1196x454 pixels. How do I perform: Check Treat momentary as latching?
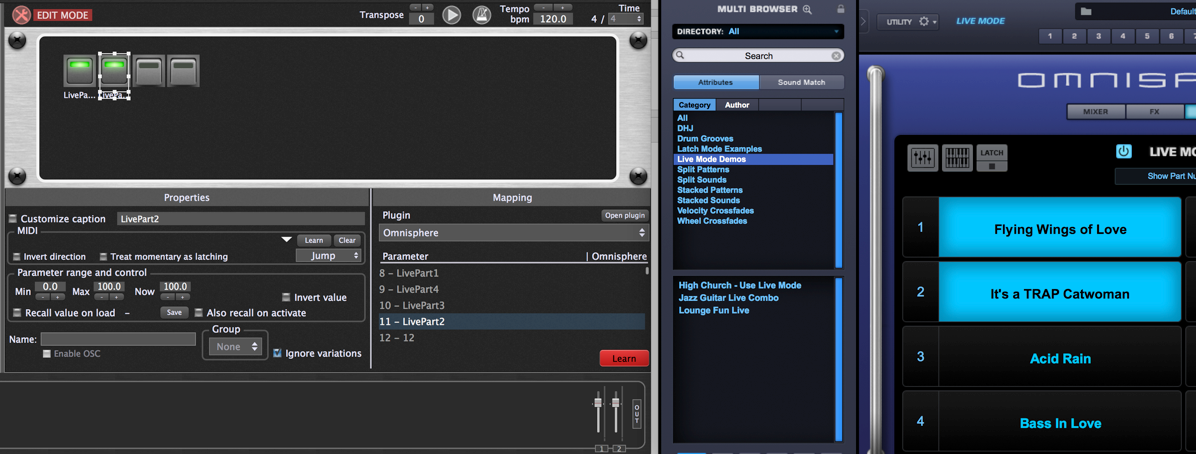coord(104,257)
